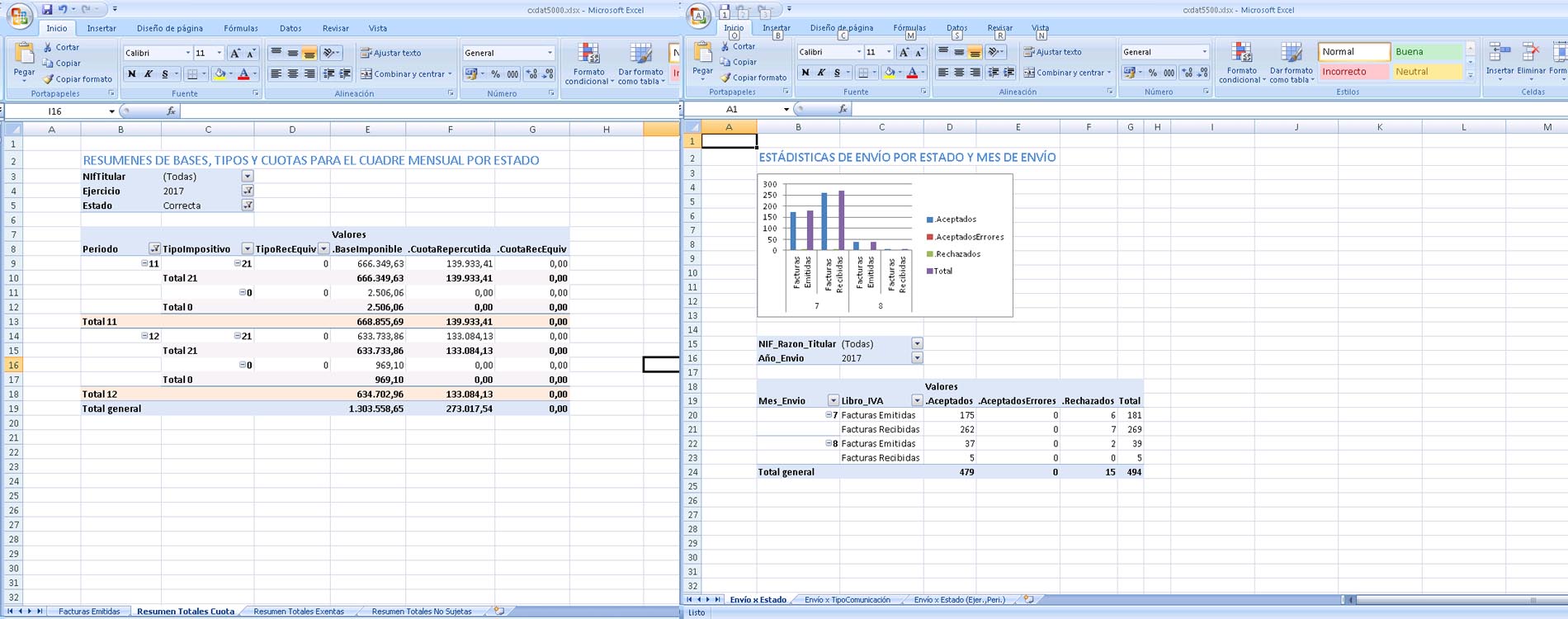
Task: Click the Office button in cxdat5000 window
Action: pos(18,15)
